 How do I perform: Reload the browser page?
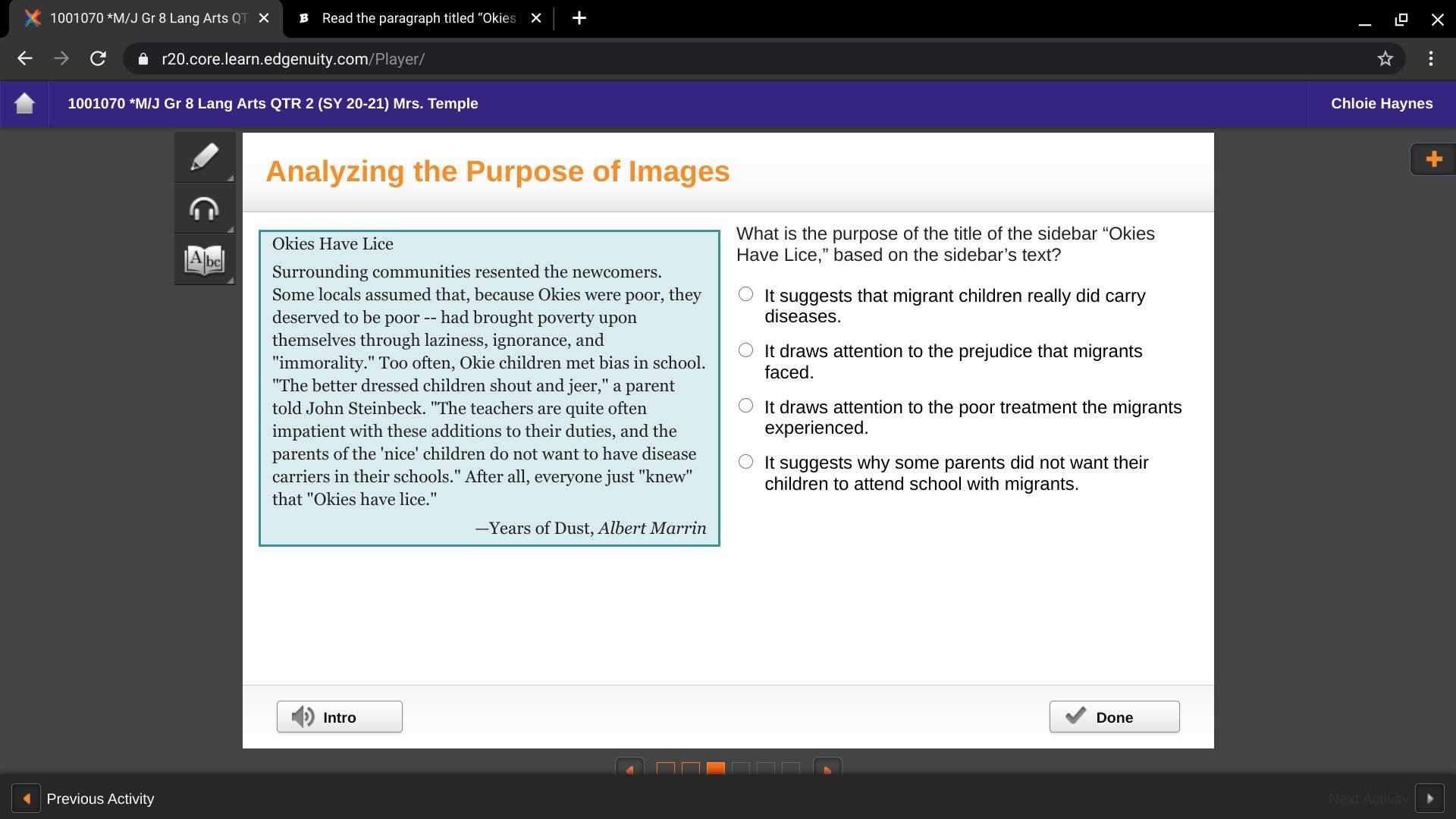pyautogui.click(x=98, y=58)
